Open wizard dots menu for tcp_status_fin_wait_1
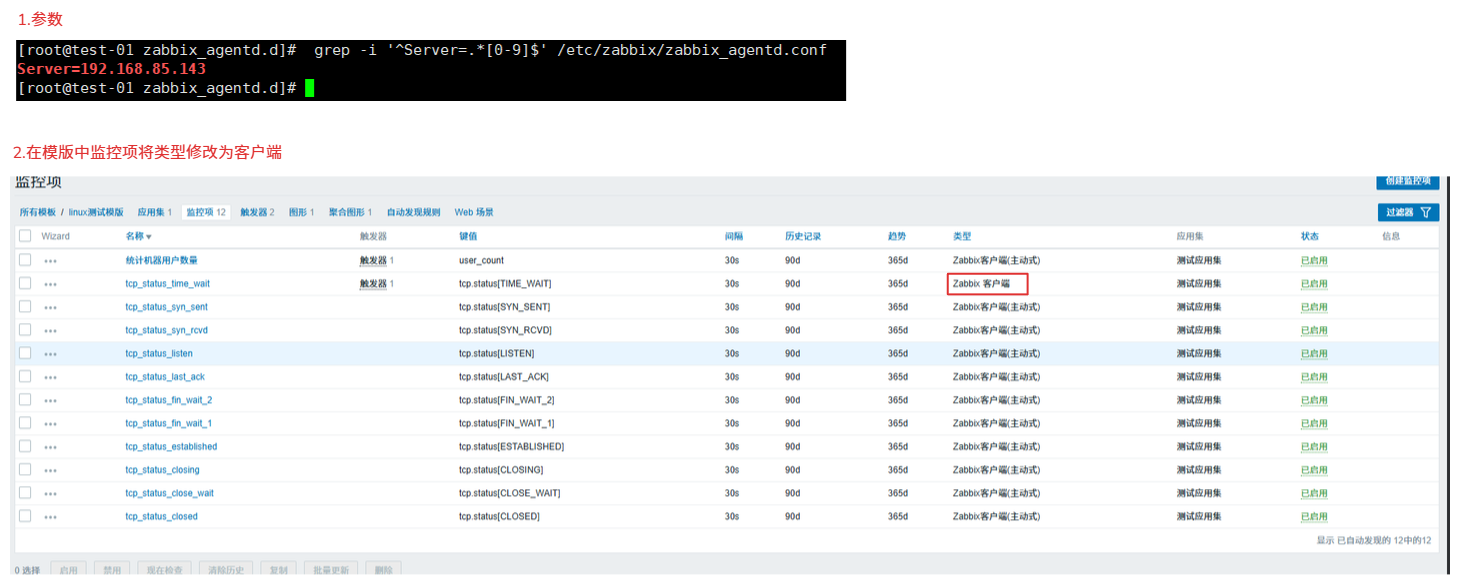 (x=50, y=424)
